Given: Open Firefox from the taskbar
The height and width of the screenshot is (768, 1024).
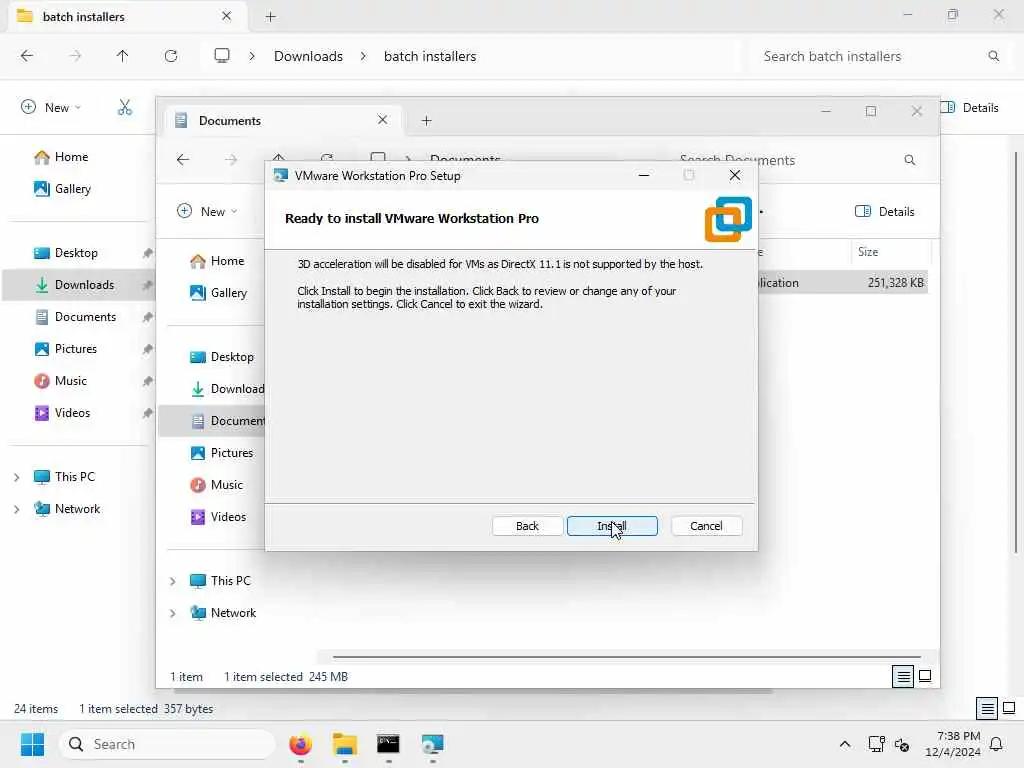Looking at the screenshot, I should (300, 744).
